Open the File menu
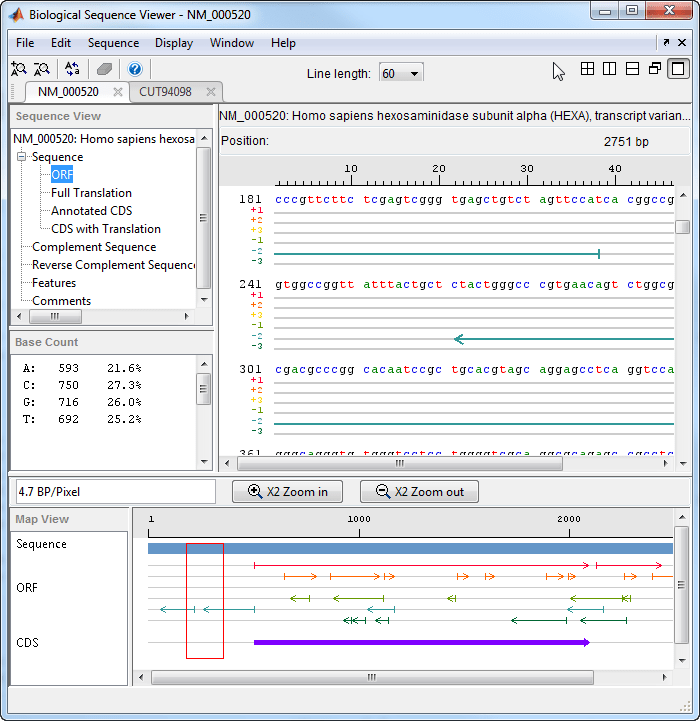Image resolution: width=700 pixels, height=721 pixels. point(25,43)
